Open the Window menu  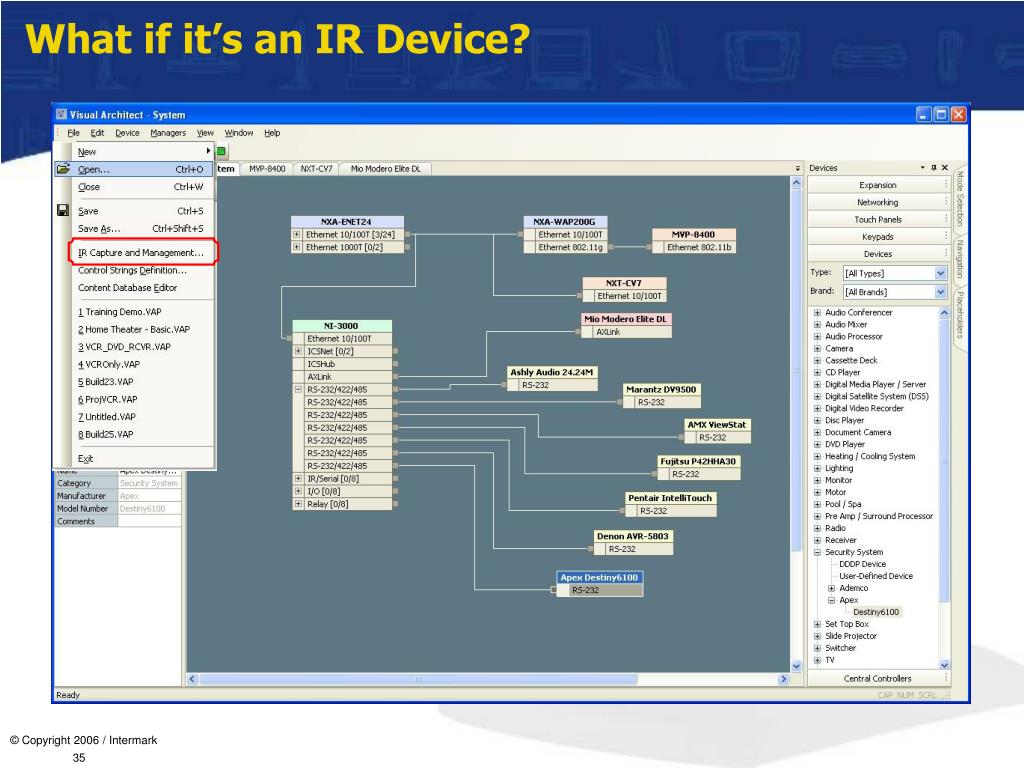click(239, 133)
